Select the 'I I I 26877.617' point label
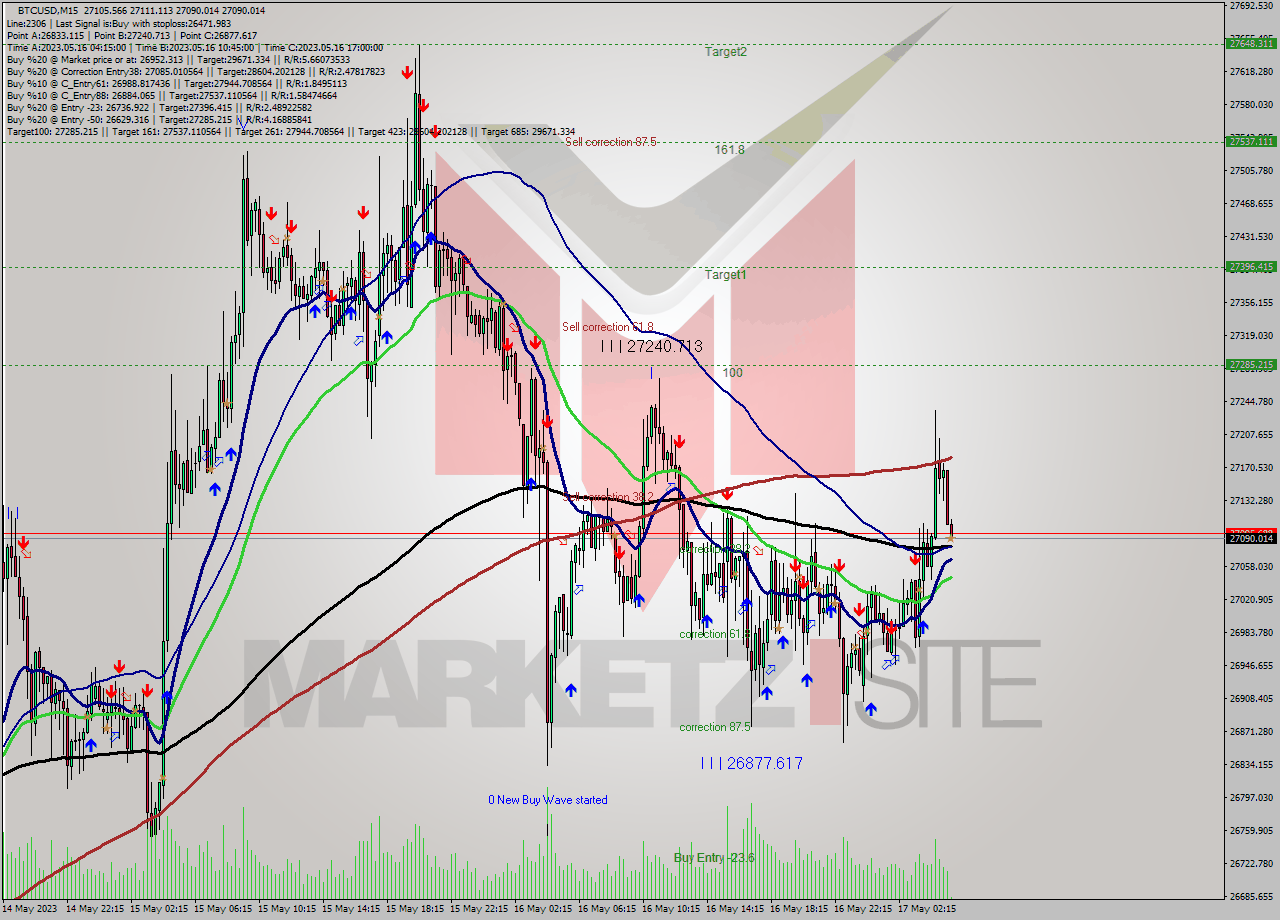Image resolution: width=1280 pixels, height=920 pixels. pyautogui.click(x=751, y=763)
